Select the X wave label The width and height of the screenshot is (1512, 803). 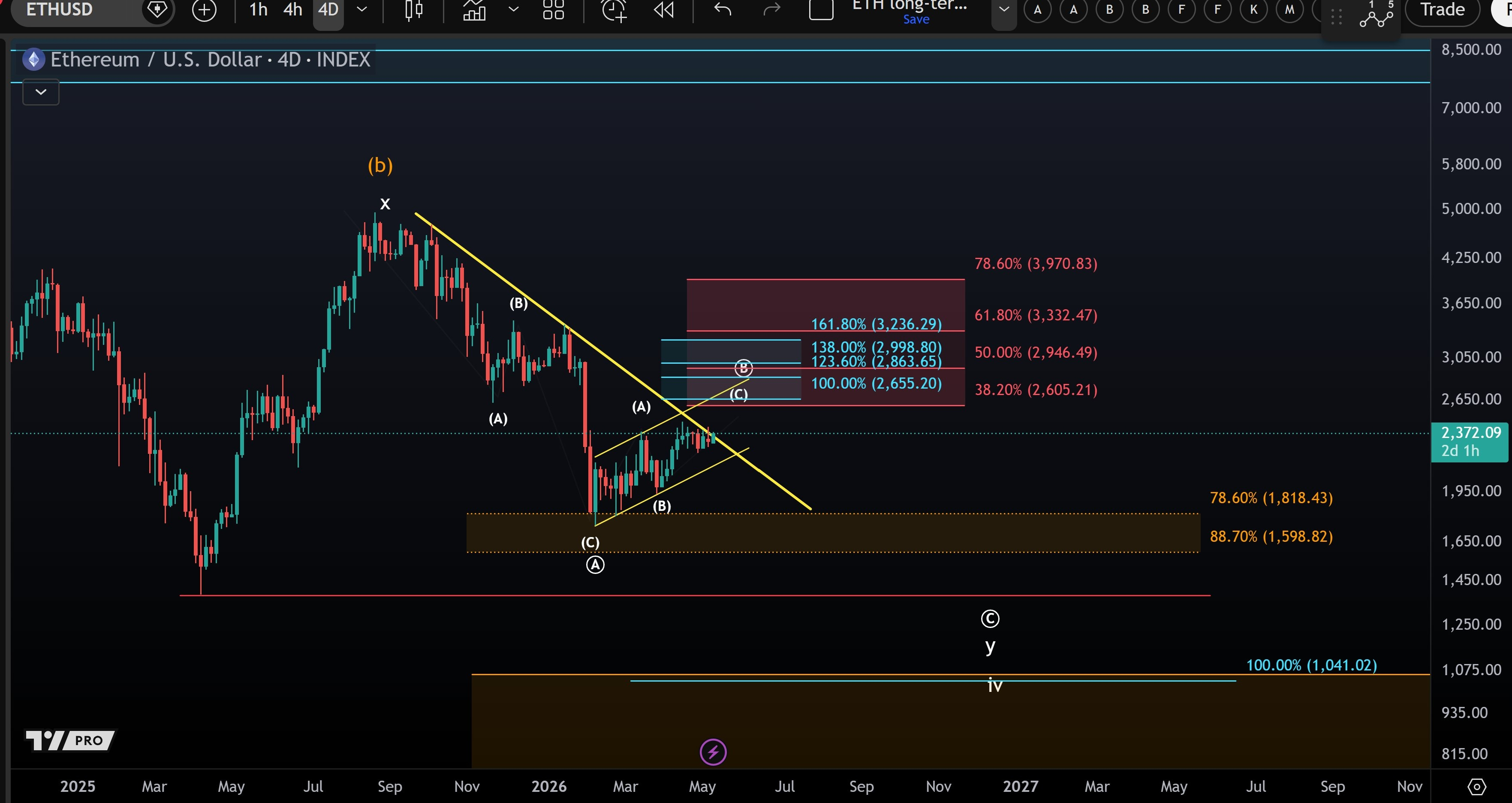pyautogui.click(x=385, y=204)
